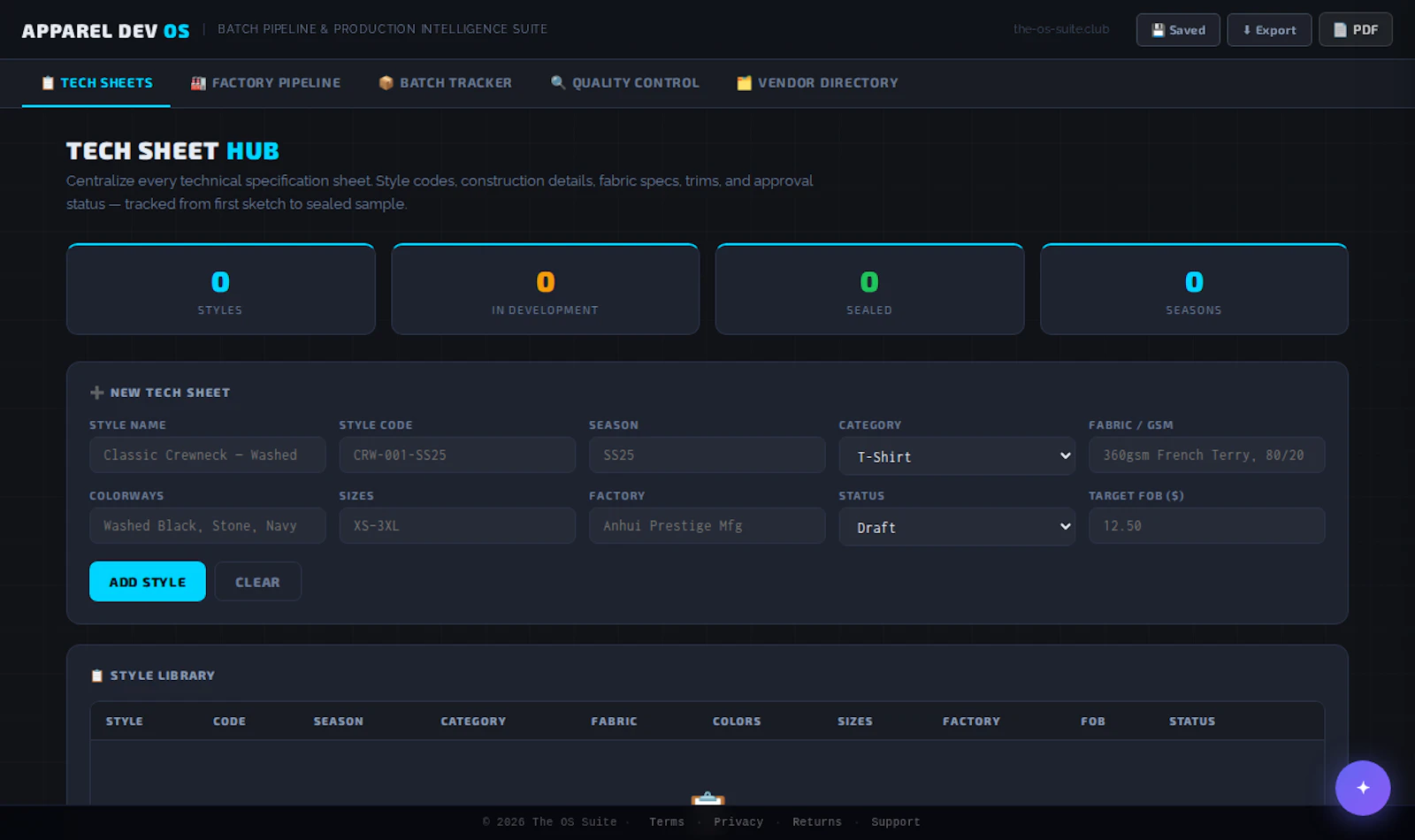The image size is (1415, 840).
Task: Select the Styles stat card
Action: 221,289
